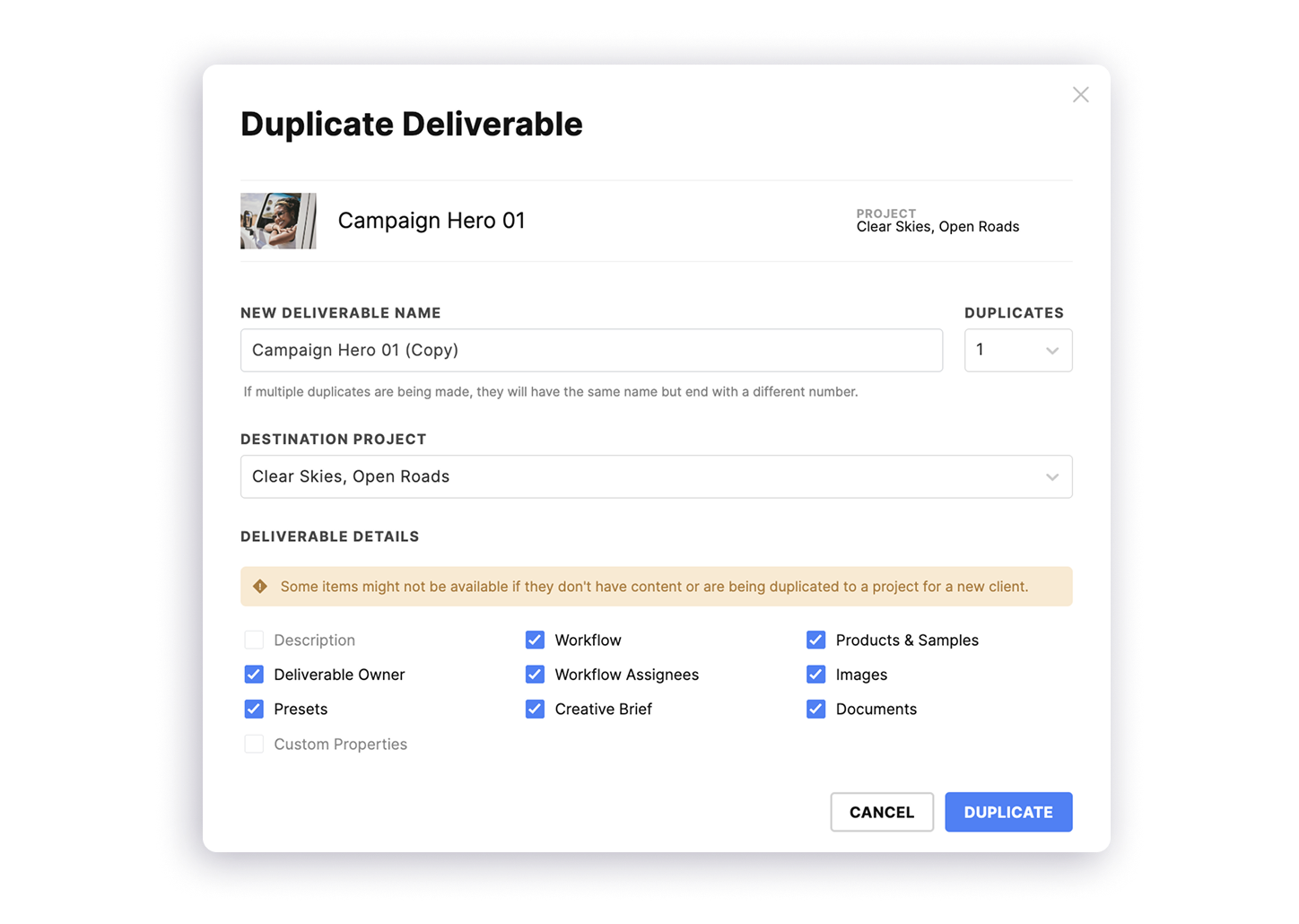Uncheck the Creative Brief checkbox
This screenshot has height=924, width=1299.
point(535,710)
